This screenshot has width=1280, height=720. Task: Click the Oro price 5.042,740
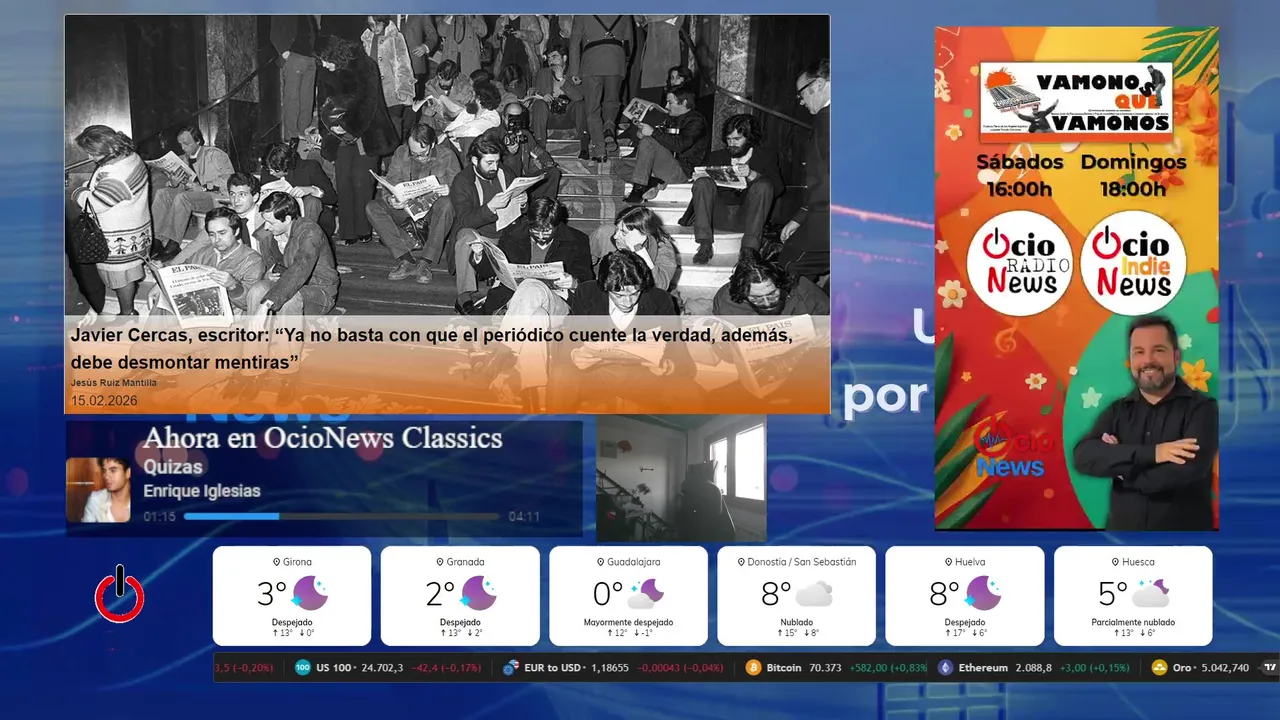[x=1225, y=667]
